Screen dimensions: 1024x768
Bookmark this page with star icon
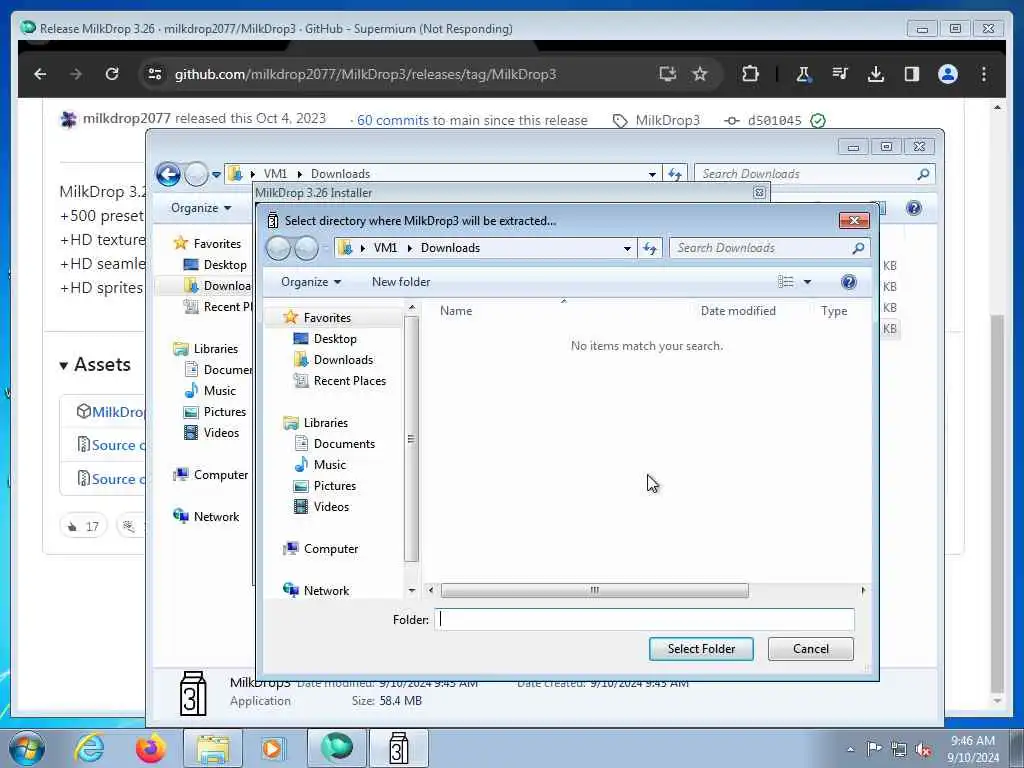tap(700, 74)
